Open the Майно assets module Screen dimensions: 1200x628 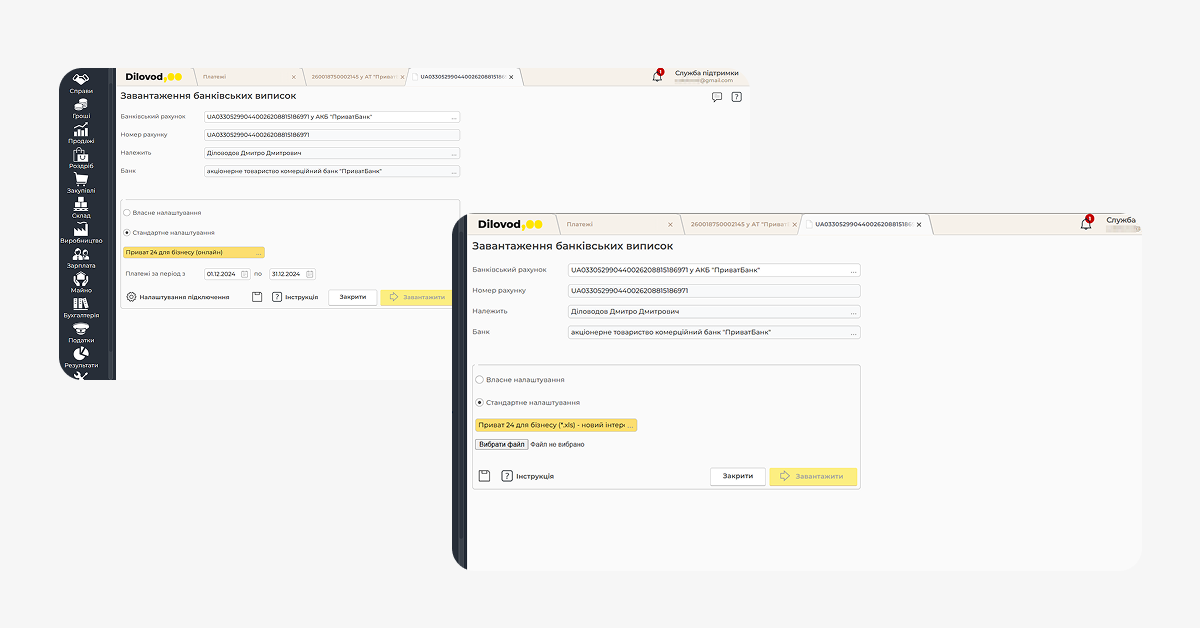81,284
